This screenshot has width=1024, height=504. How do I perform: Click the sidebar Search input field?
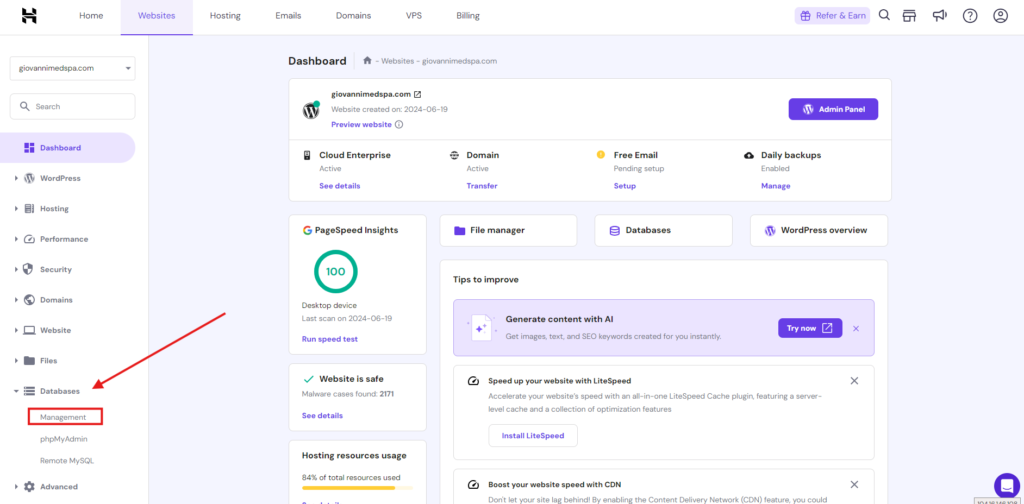click(72, 106)
